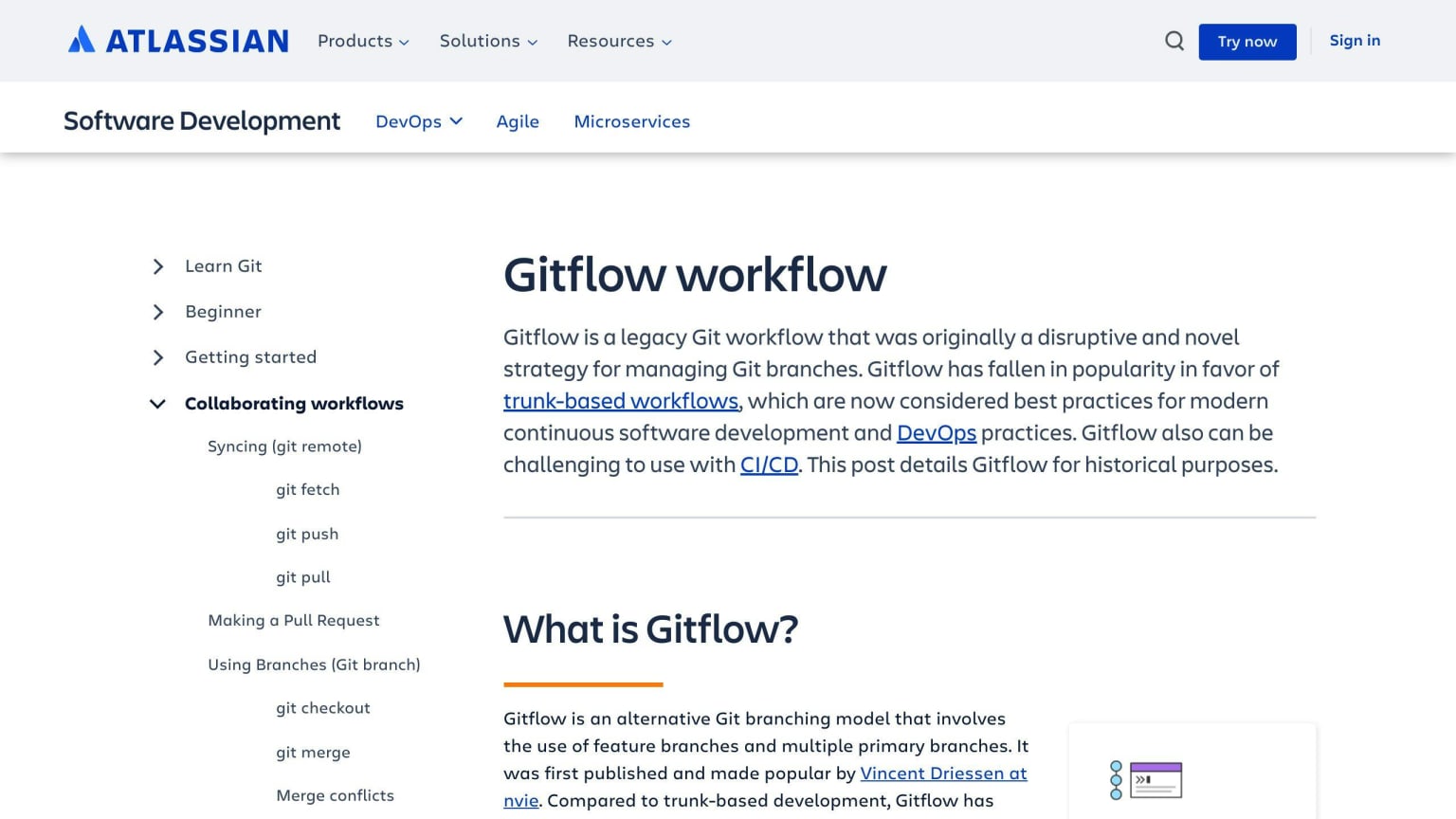The image size is (1456, 819).
Task: Click the Try now button
Action: 1247,42
